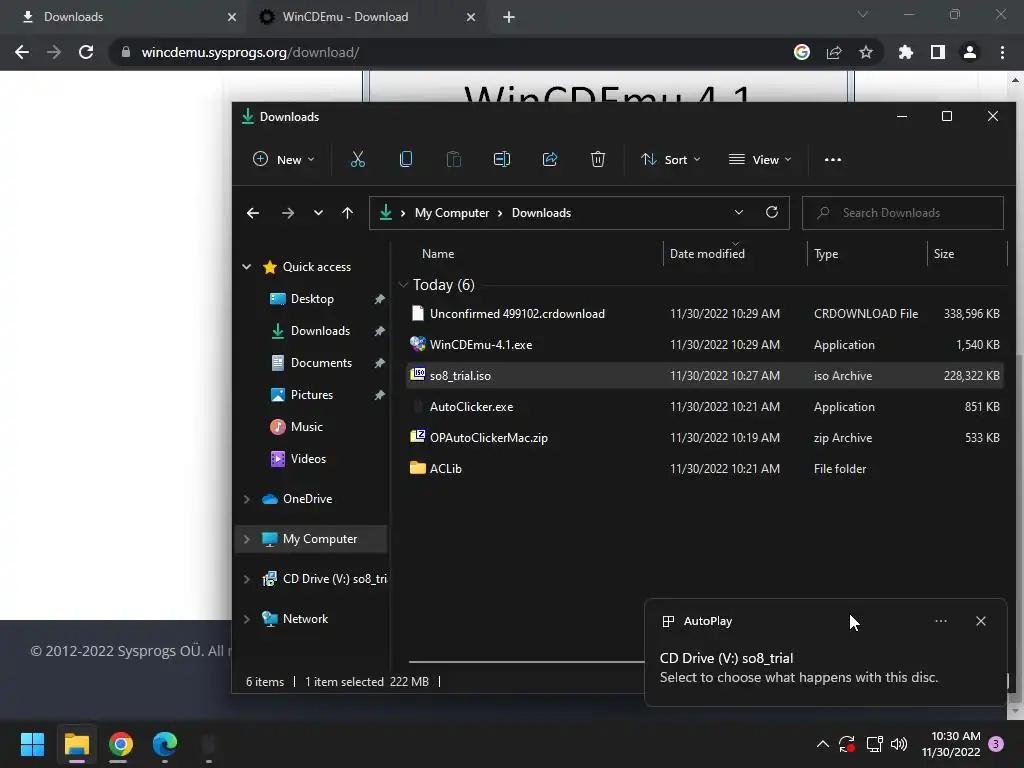1024x768 pixels.
Task: Sort by Type column header
Action: [825, 253]
